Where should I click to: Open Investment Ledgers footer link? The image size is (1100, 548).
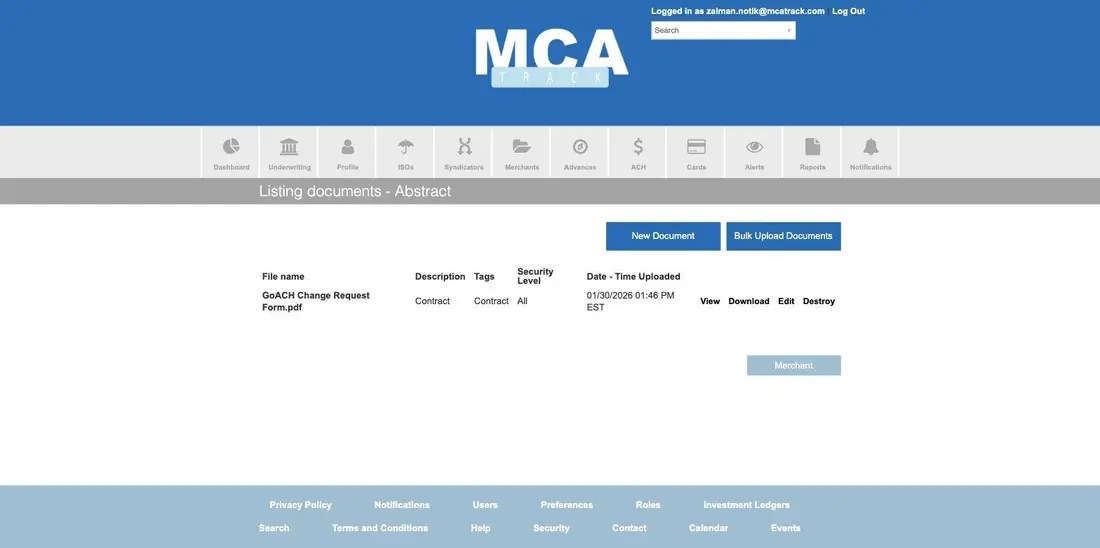pos(746,504)
